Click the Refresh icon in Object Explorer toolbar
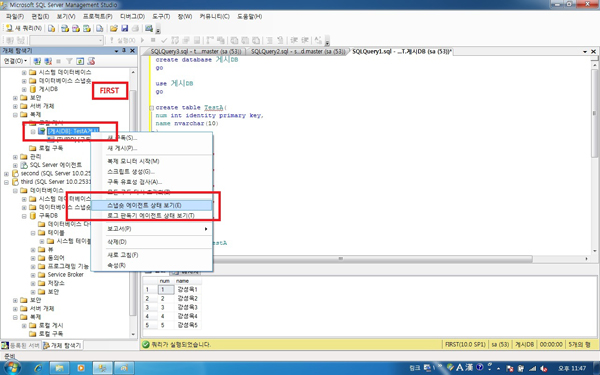The image size is (600, 375). (80, 61)
